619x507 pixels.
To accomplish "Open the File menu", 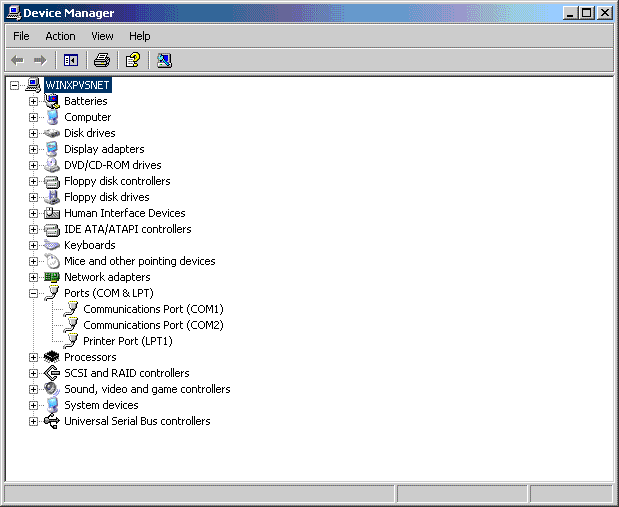I will click(21, 36).
